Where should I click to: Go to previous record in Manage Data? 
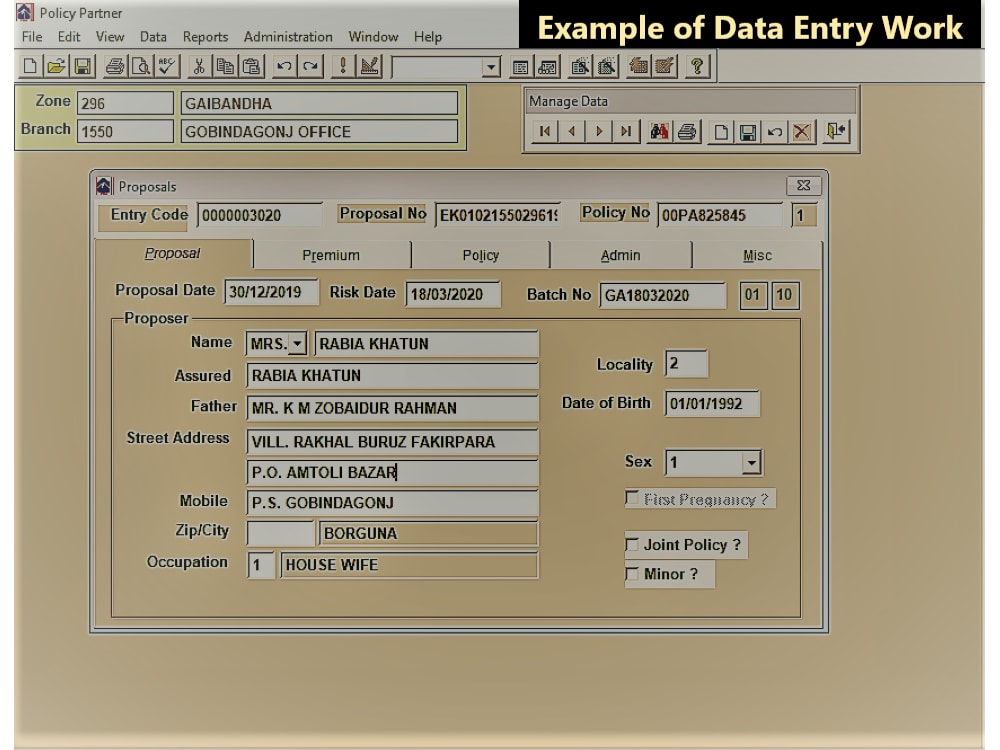(572, 131)
